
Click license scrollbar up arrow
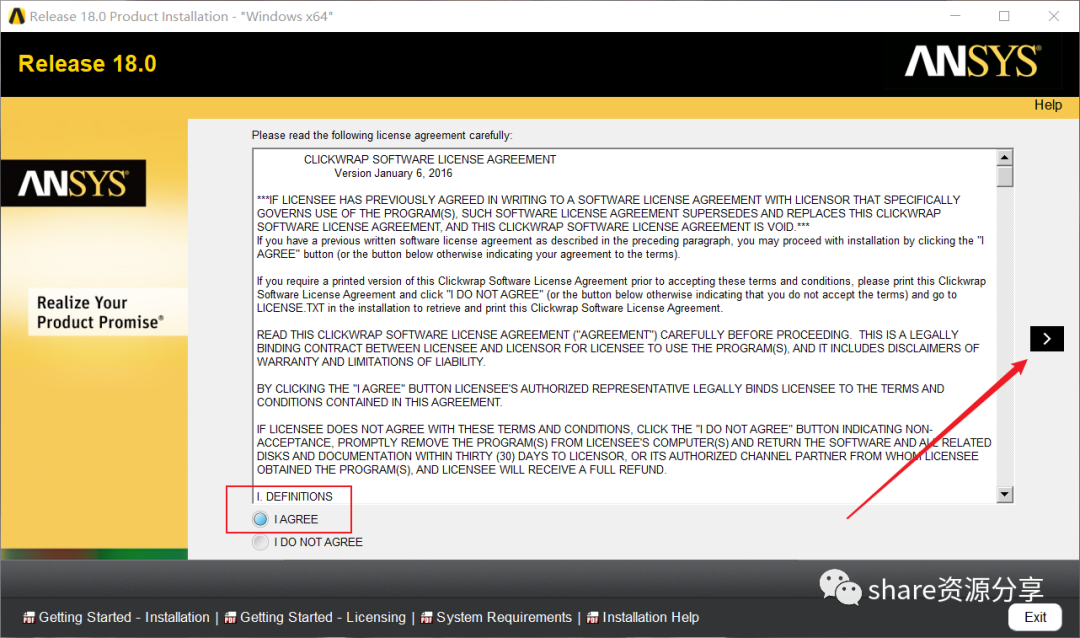click(x=1005, y=157)
